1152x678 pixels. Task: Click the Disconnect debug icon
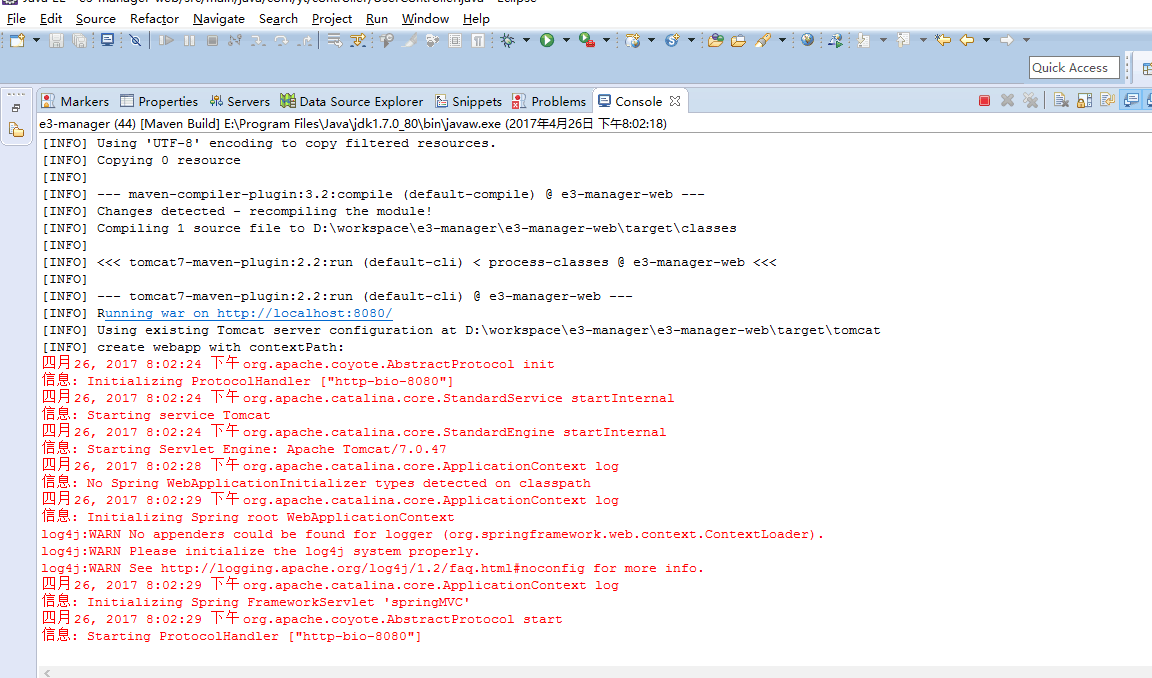234,40
